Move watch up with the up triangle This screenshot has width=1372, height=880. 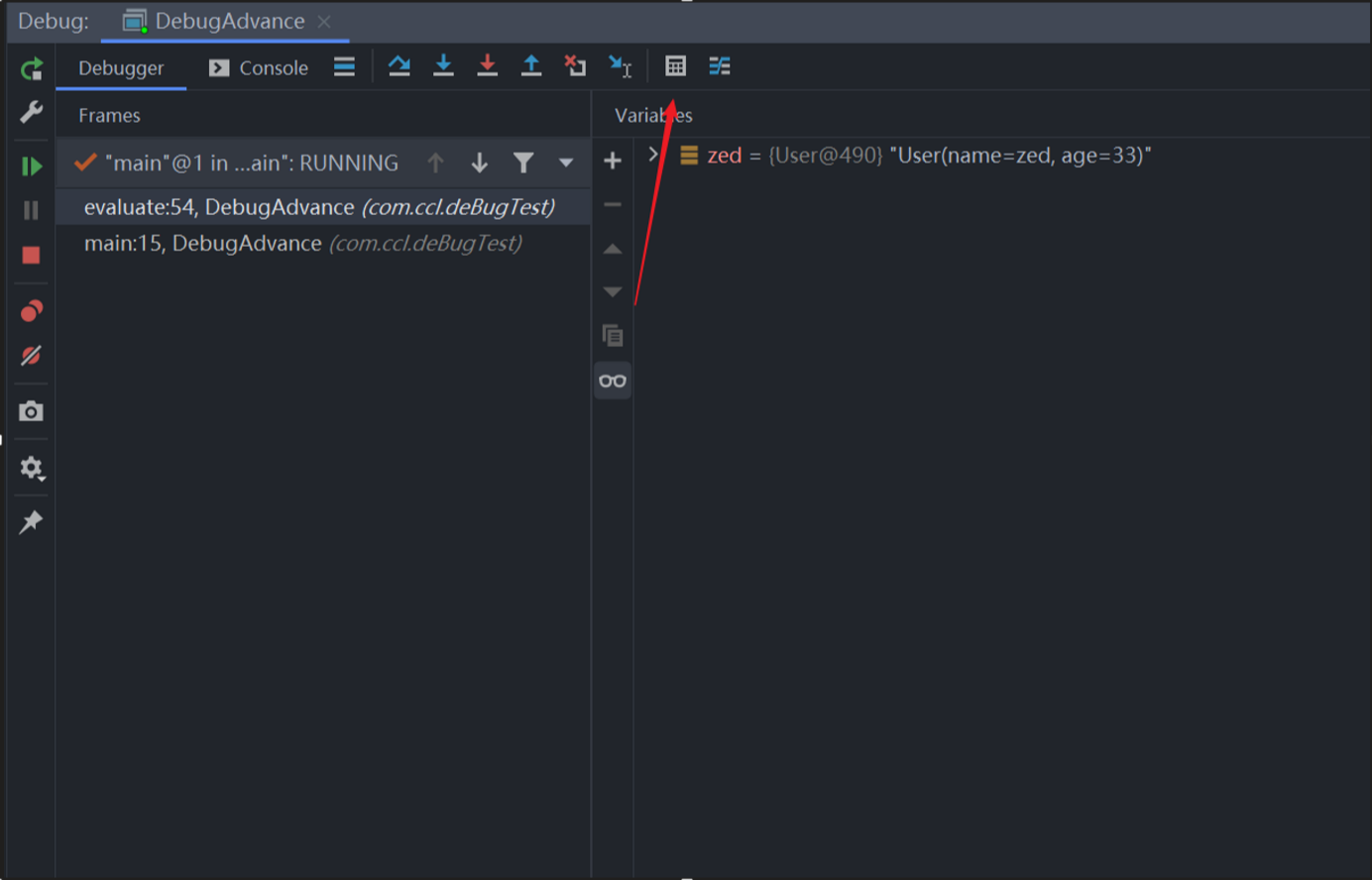tap(613, 249)
